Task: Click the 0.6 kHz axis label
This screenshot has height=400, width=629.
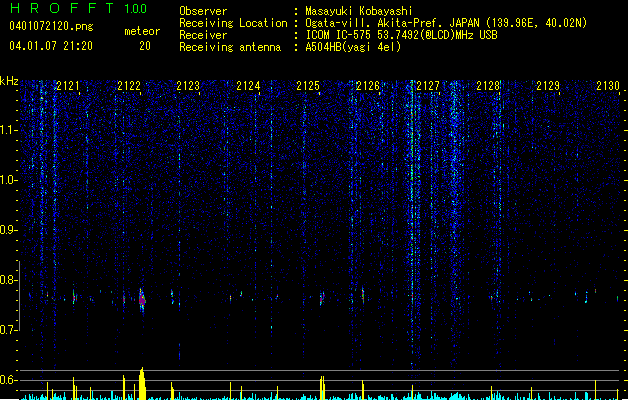Action: pyautogui.click(x=9, y=380)
